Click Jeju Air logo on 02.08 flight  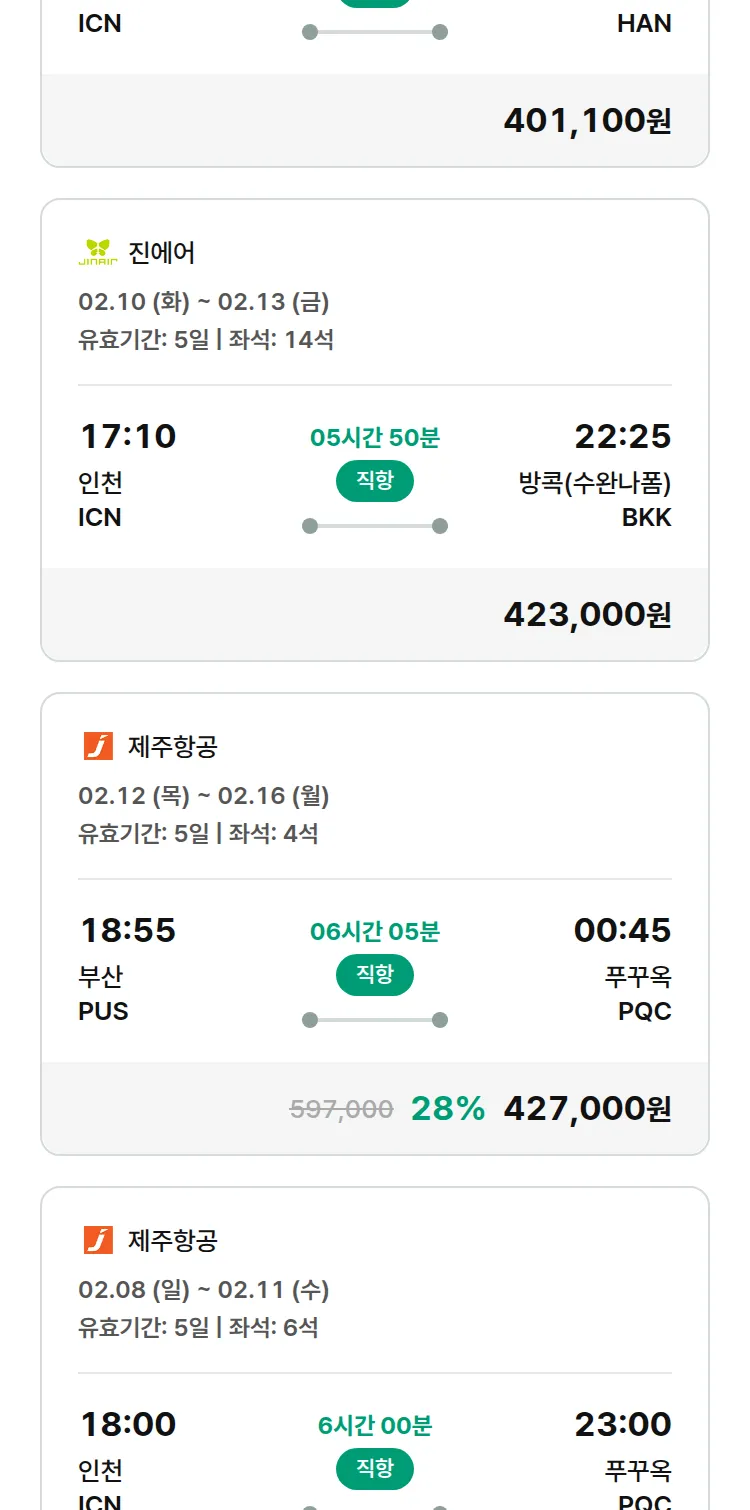[98, 1240]
